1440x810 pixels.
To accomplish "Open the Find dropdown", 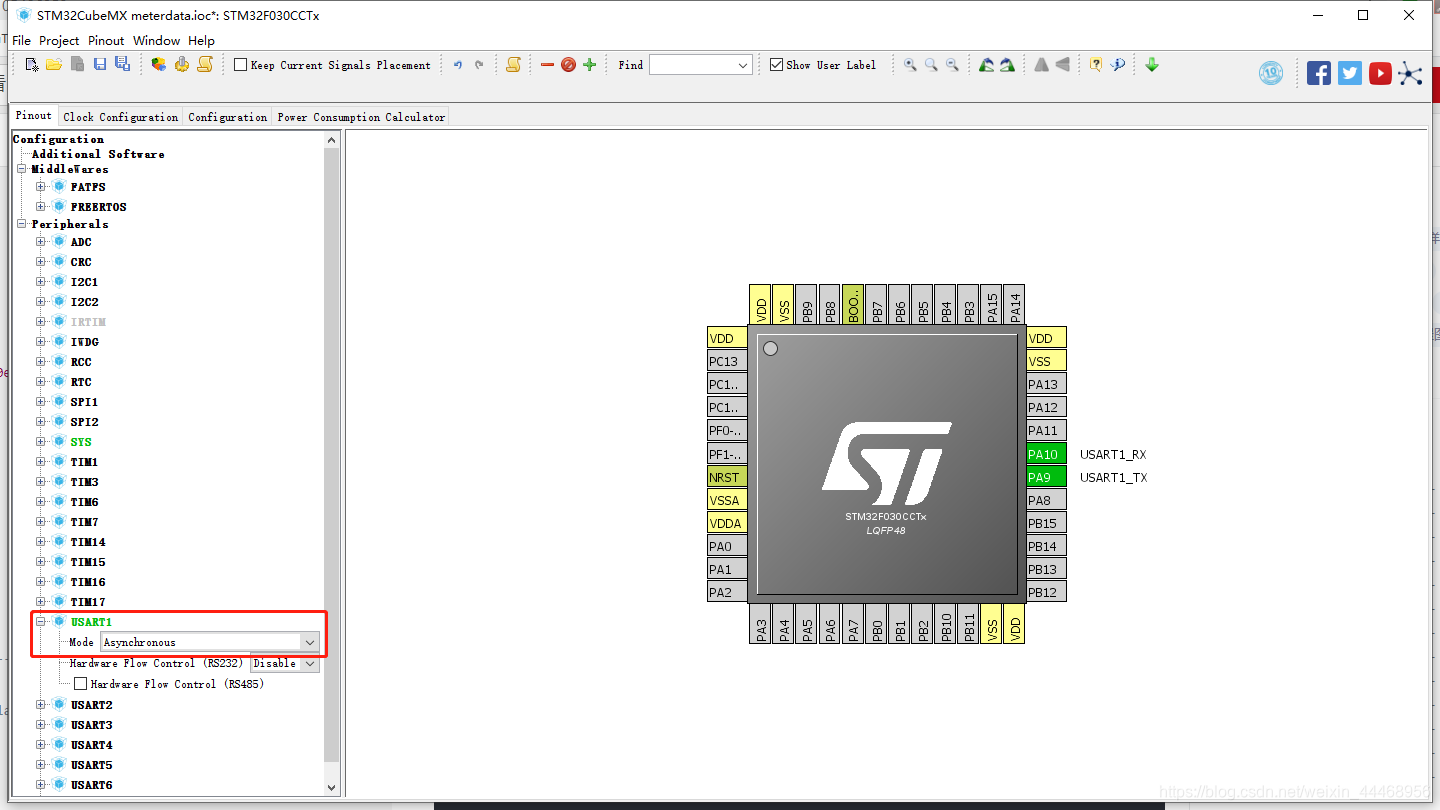I will coord(743,65).
